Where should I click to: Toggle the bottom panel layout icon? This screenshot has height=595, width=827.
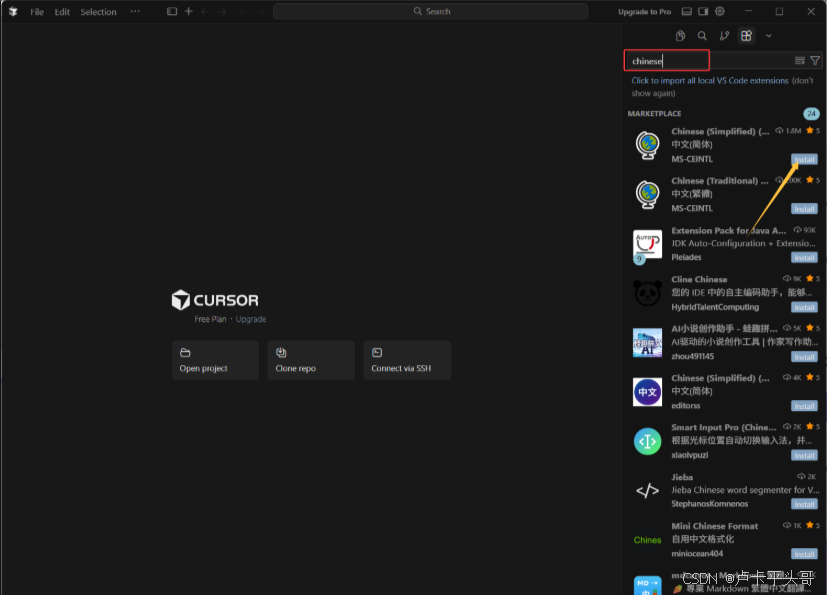point(687,11)
